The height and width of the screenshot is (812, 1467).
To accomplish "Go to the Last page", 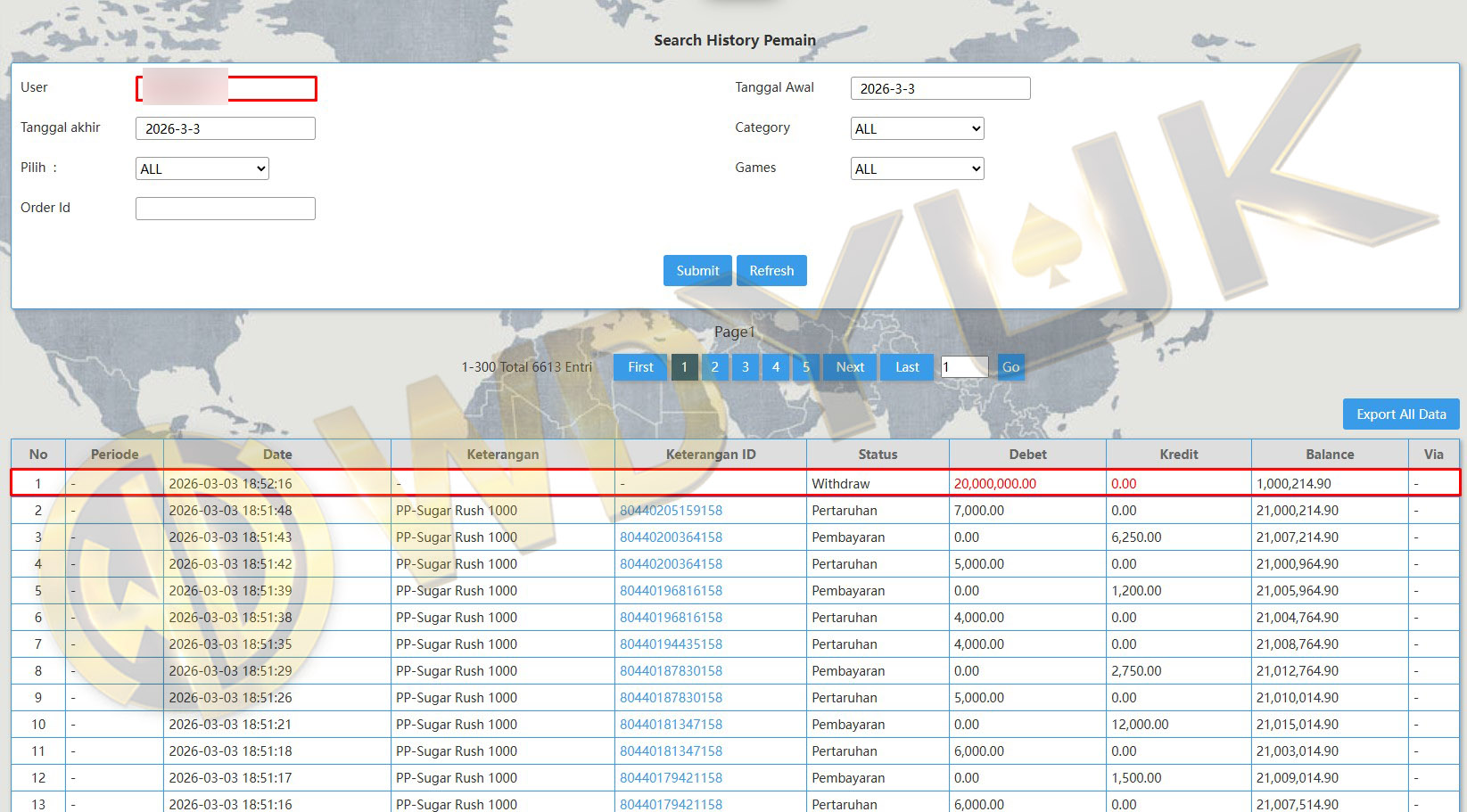I will click(907, 367).
